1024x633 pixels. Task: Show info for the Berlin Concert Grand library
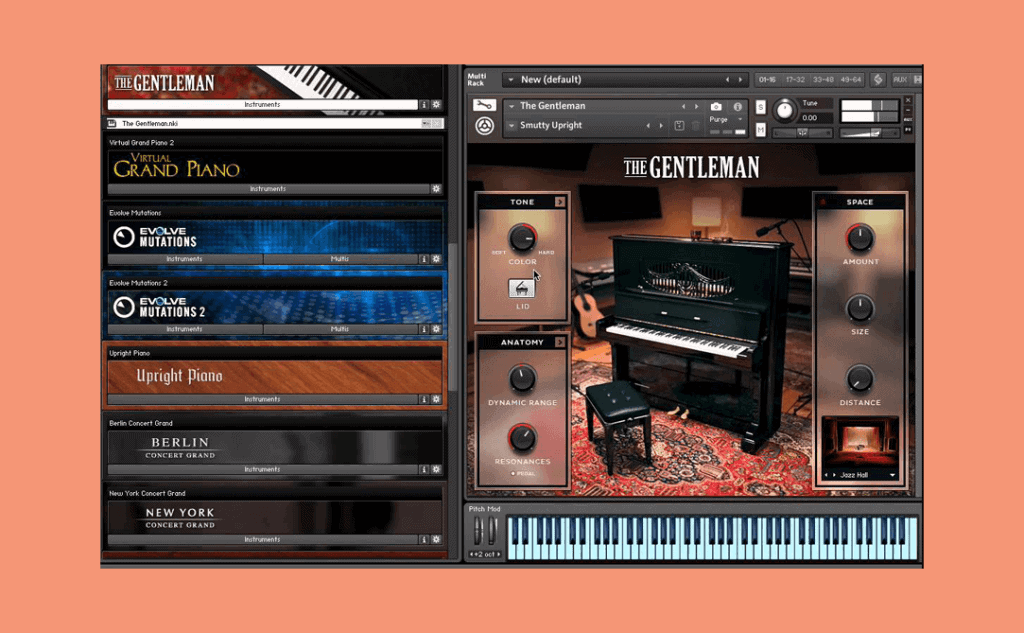click(x=424, y=469)
